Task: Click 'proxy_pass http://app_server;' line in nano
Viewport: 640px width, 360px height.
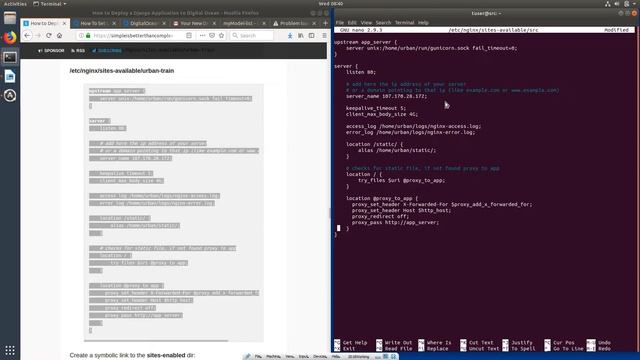Action: [x=395, y=222]
